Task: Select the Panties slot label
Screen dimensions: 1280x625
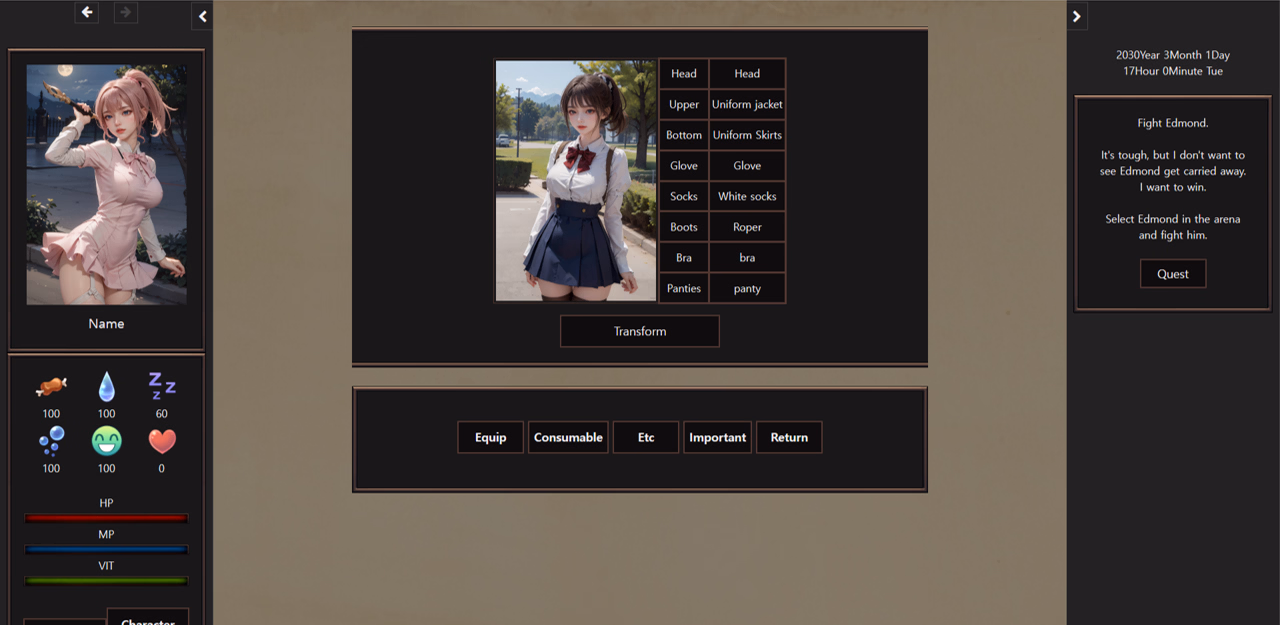Action: point(684,288)
